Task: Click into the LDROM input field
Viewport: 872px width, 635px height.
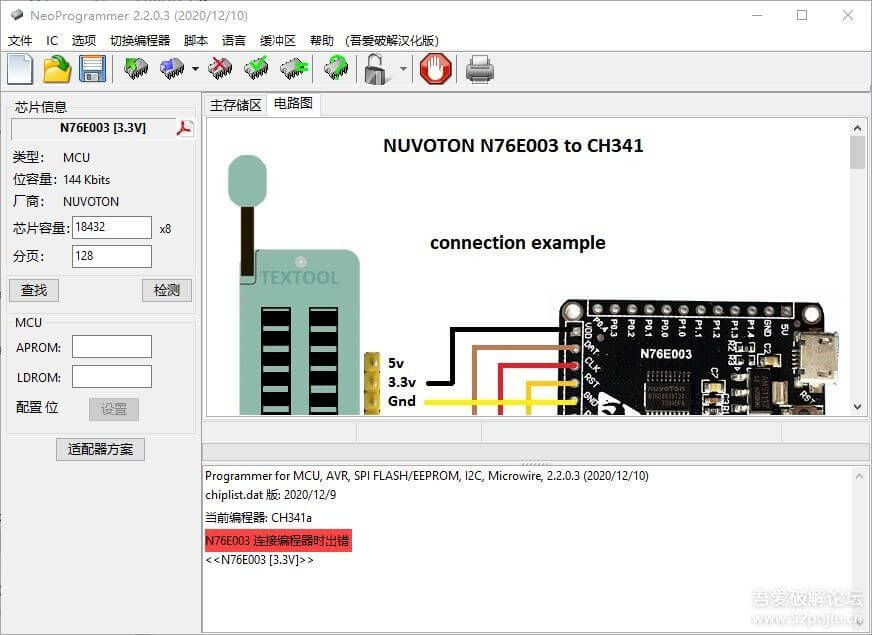Action: click(x=112, y=376)
